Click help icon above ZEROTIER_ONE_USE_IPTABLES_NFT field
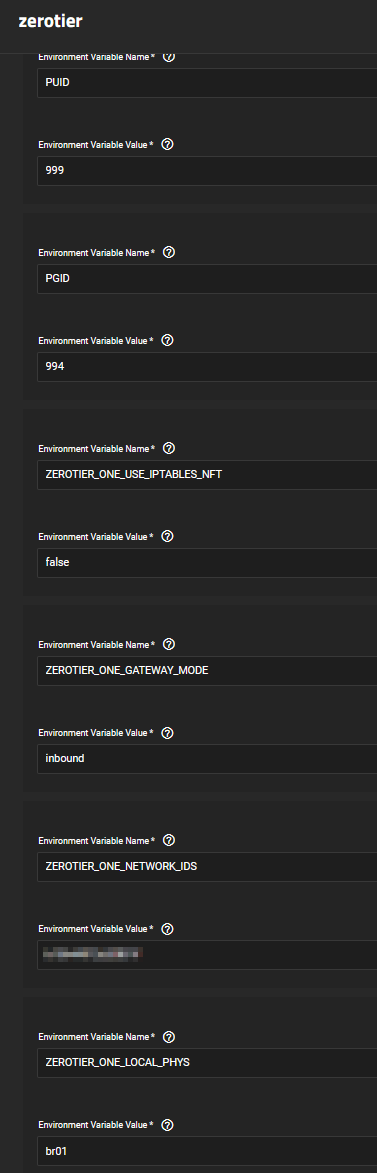Viewport: 377px width, 1173px height. [168, 449]
